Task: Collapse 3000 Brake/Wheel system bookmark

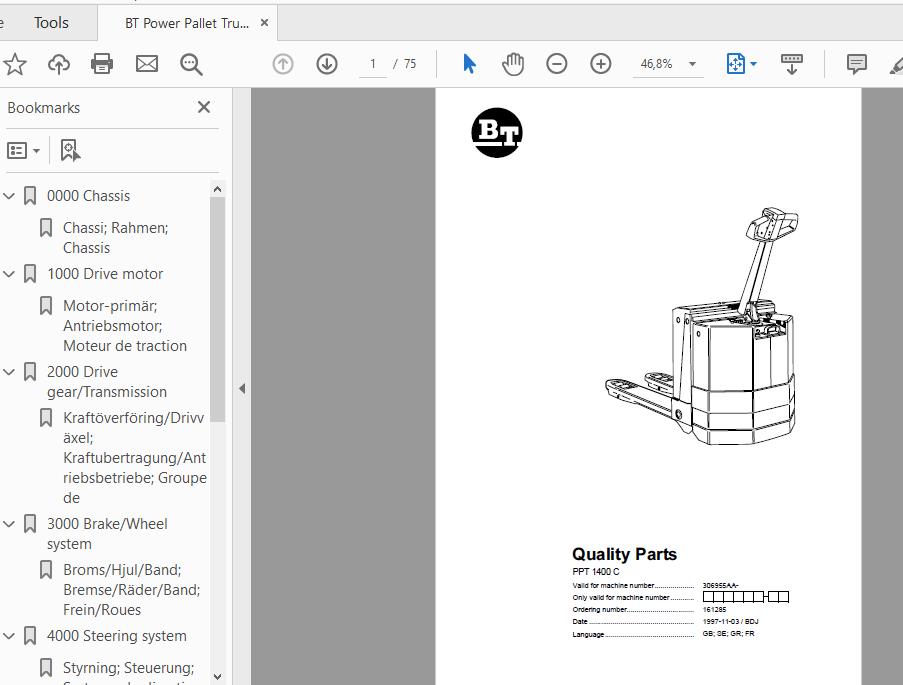Action: (9, 524)
